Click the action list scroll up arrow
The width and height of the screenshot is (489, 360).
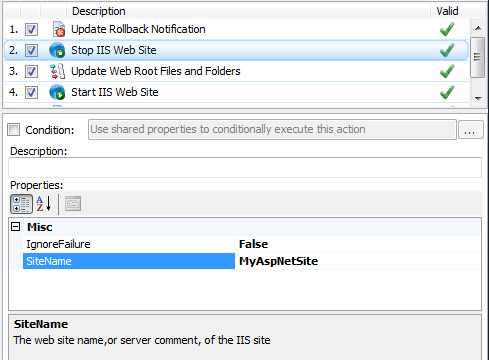click(x=478, y=28)
